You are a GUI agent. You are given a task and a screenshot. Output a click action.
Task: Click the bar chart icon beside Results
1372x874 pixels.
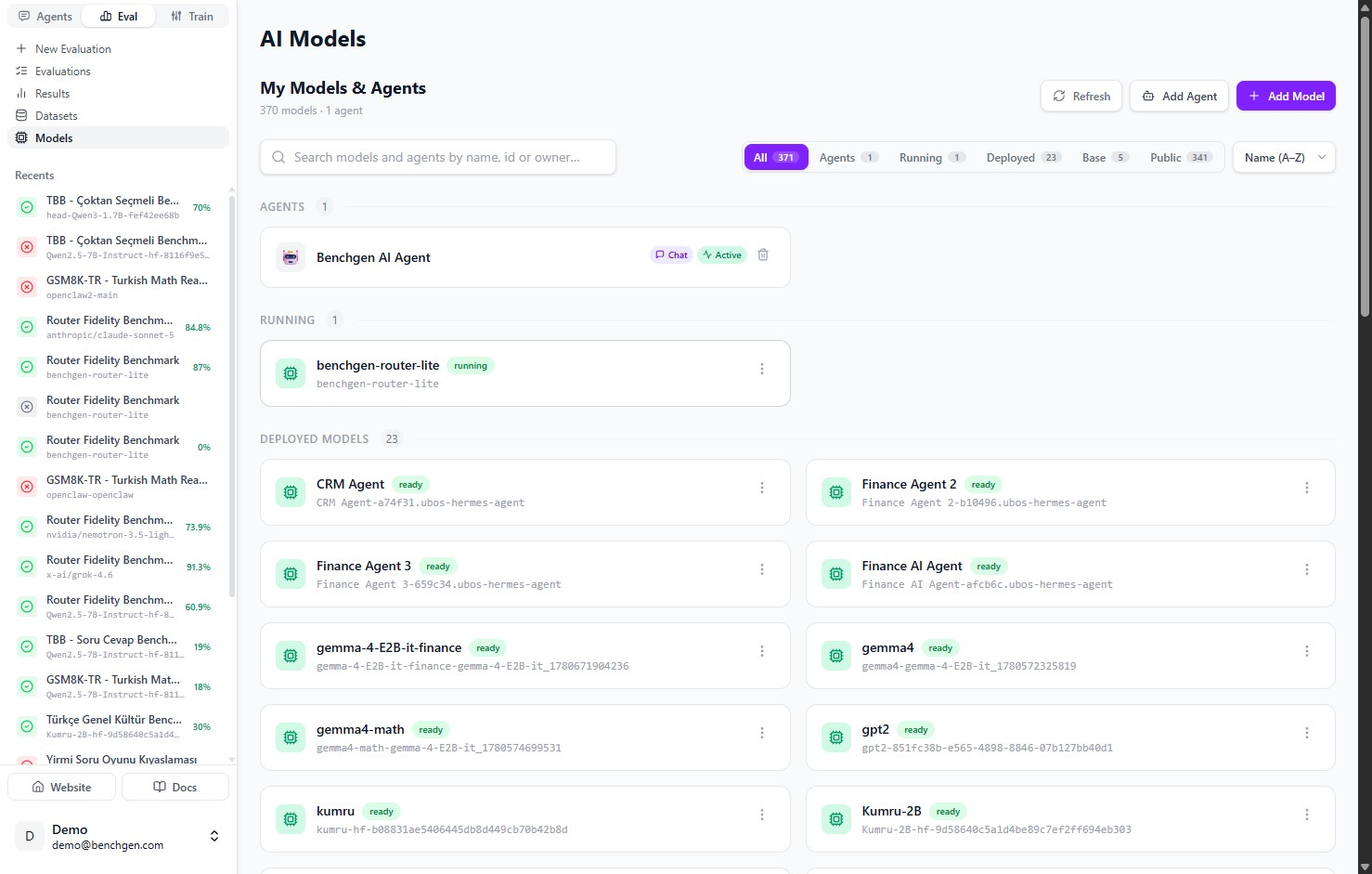[21, 93]
